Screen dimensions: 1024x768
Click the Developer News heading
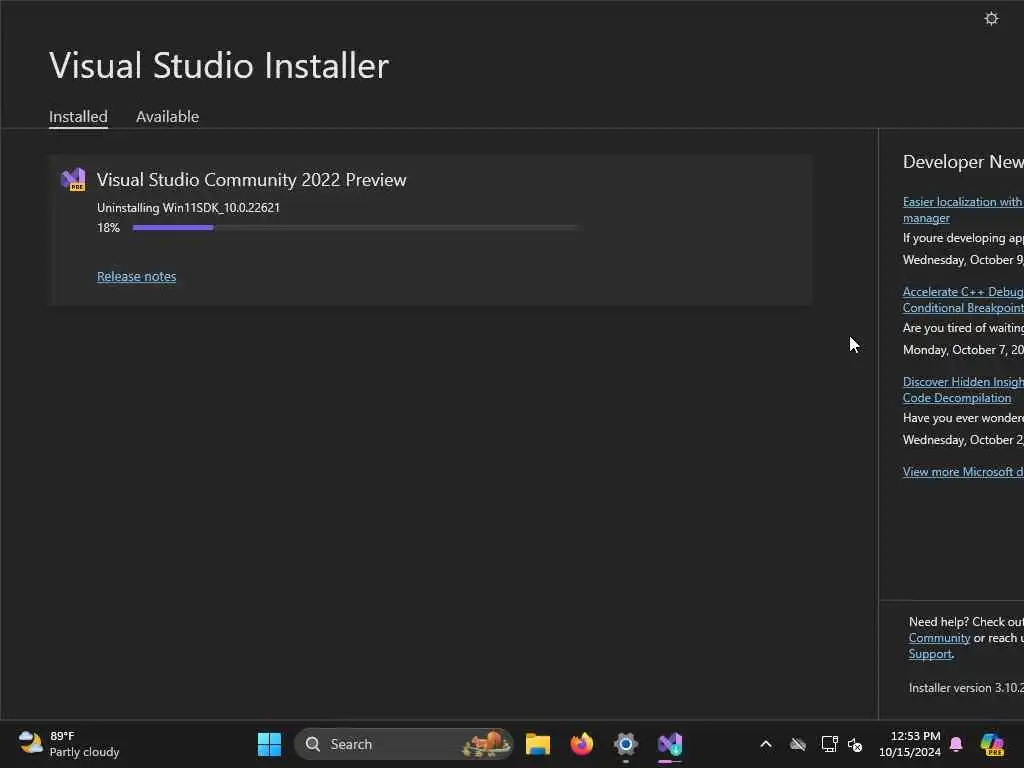coord(963,161)
